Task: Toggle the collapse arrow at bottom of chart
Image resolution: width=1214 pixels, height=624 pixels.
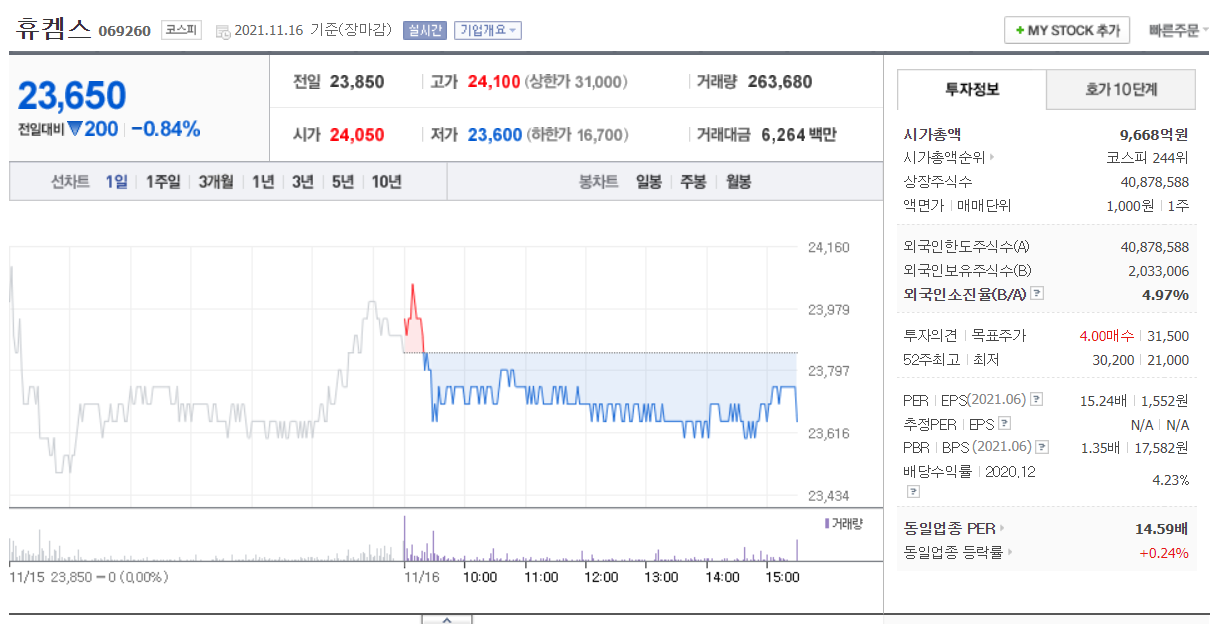Action: click(x=446, y=619)
